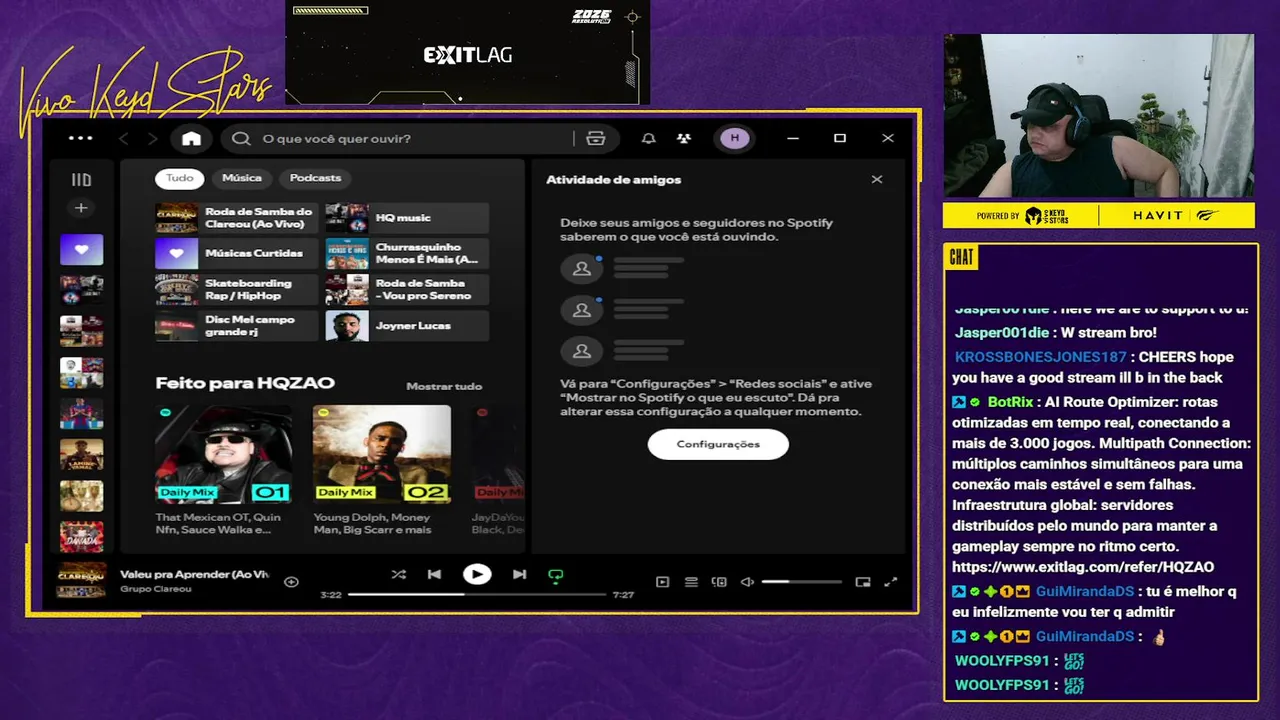1280x720 pixels.
Task: Open 'Skateboarding Rap / HipHop' tile
Action: 237,290
